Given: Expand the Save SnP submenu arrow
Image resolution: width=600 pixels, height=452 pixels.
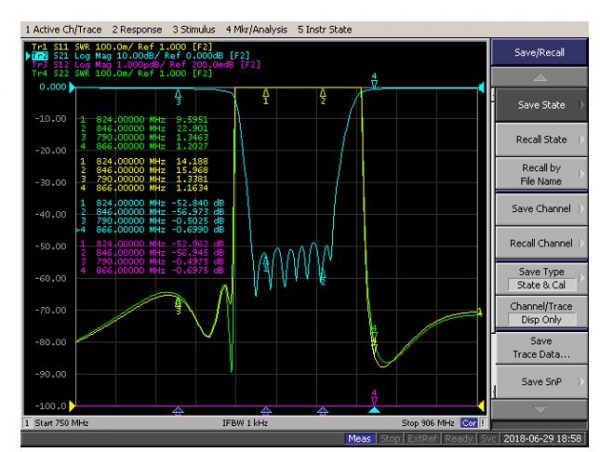Looking at the screenshot, I should click(582, 382).
